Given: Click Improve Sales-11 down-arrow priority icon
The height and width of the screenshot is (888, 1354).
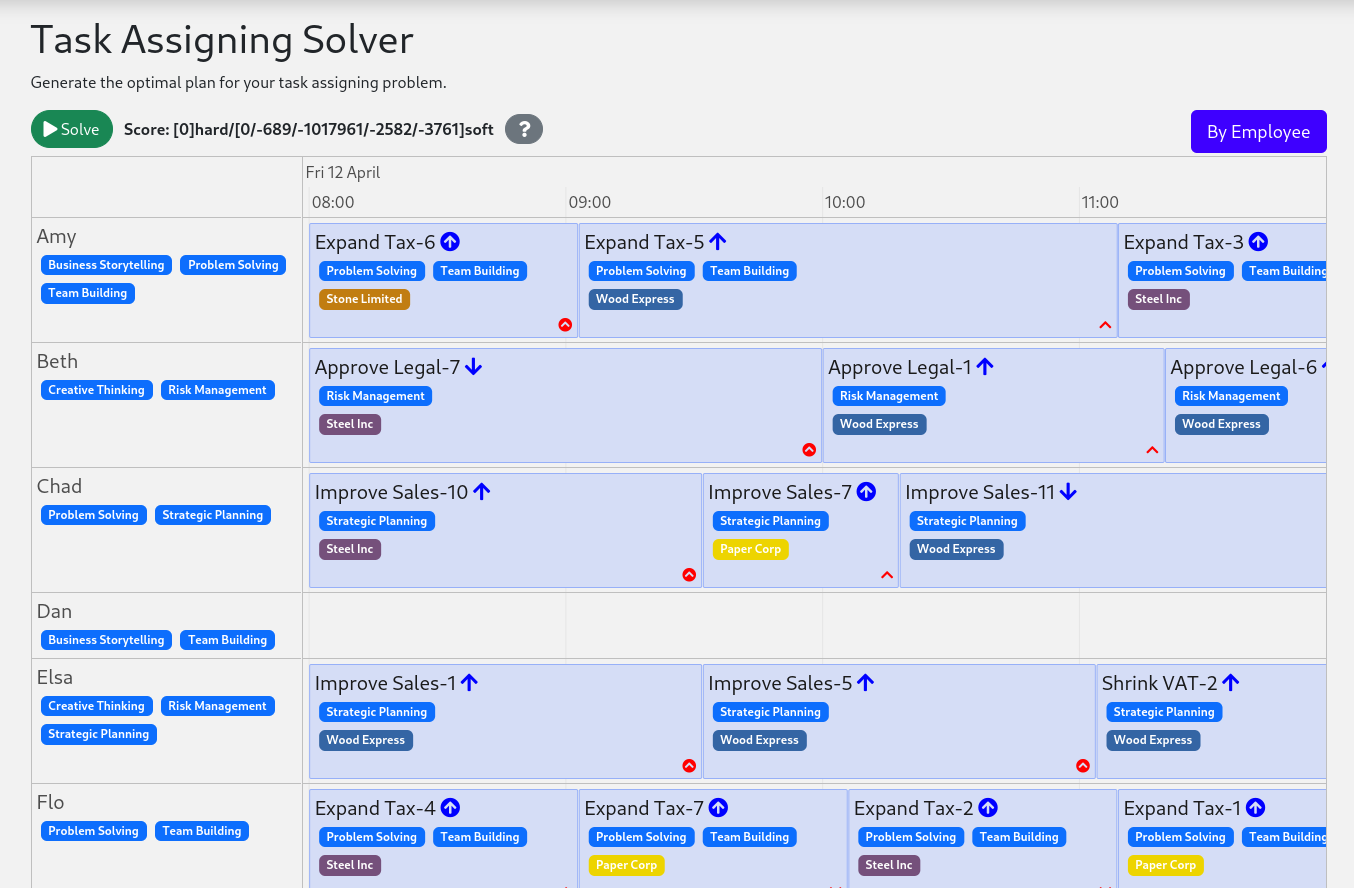Looking at the screenshot, I should [1069, 492].
